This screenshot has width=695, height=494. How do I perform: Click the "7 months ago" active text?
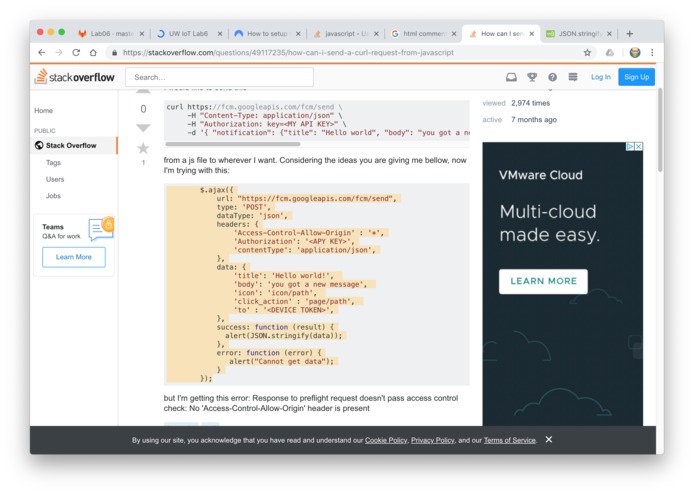(x=534, y=120)
